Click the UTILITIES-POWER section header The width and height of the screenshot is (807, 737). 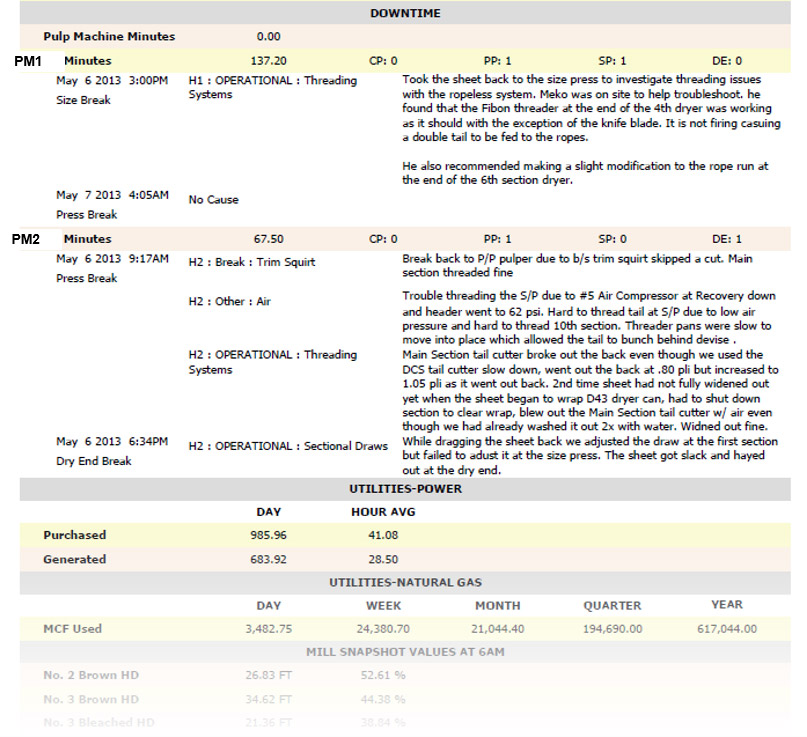click(405, 489)
